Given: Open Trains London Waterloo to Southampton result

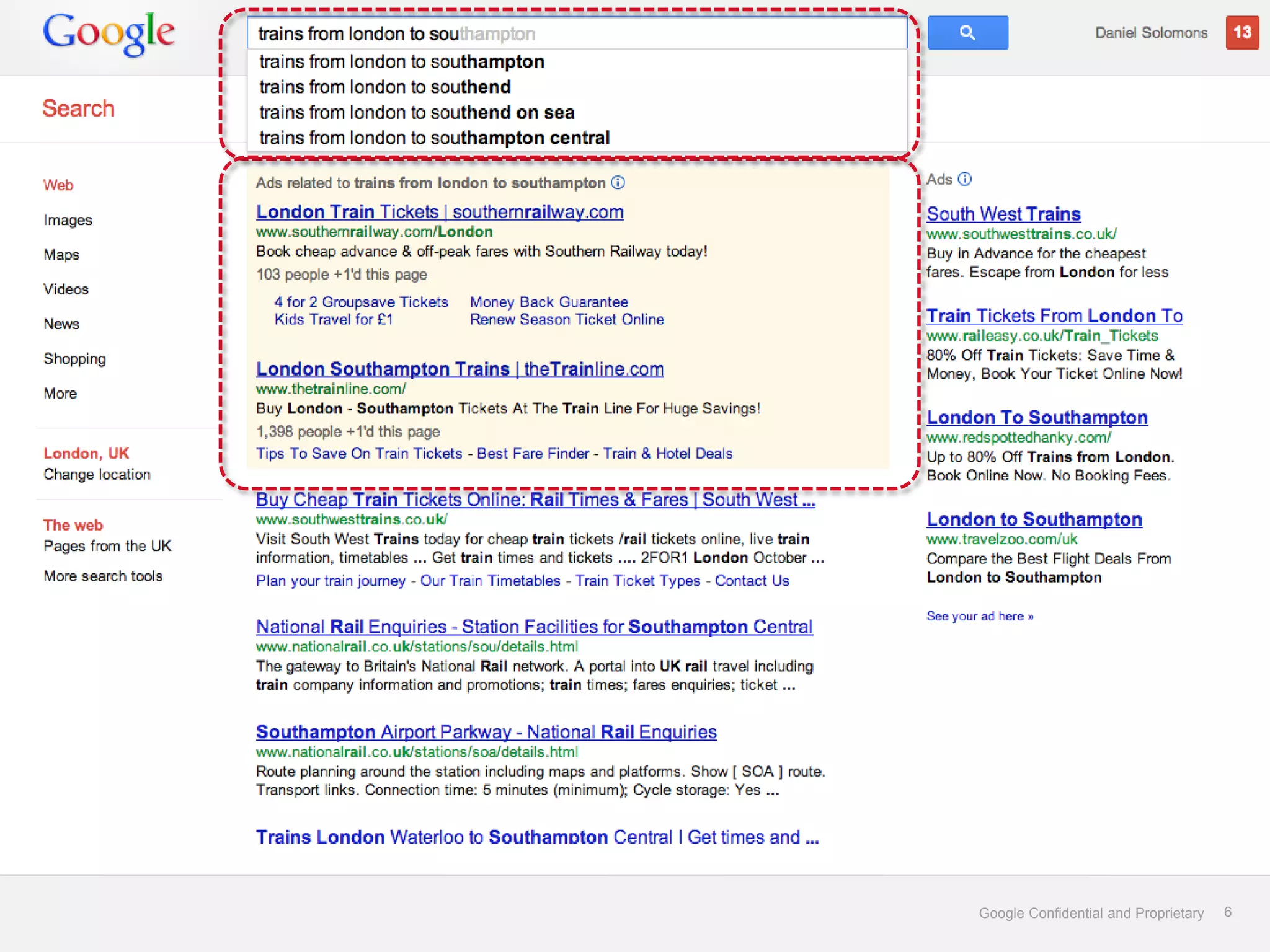Looking at the screenshot, I should click(x=538, y=837).
